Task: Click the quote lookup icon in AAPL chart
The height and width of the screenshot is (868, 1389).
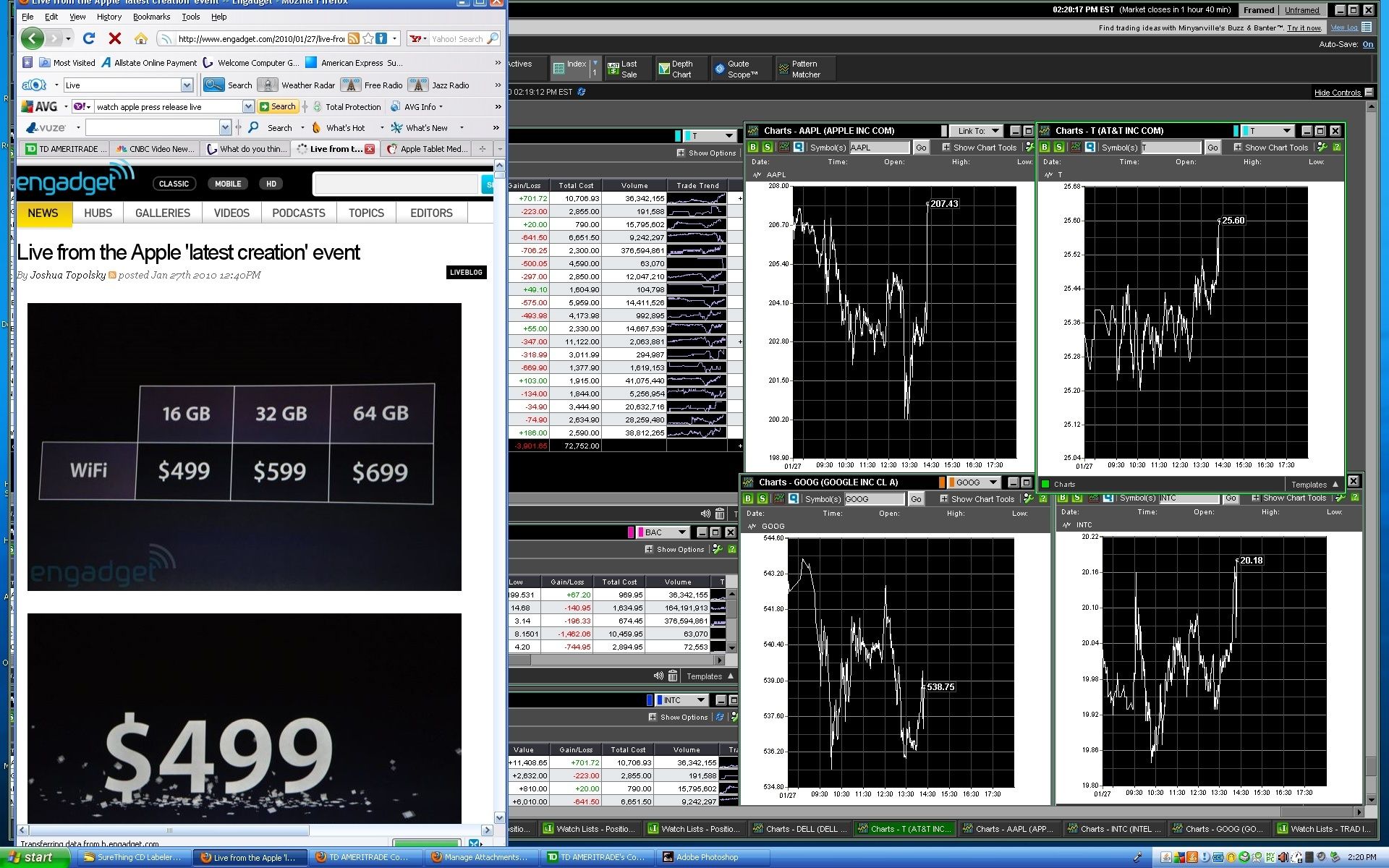Action: tap(799, 148)
